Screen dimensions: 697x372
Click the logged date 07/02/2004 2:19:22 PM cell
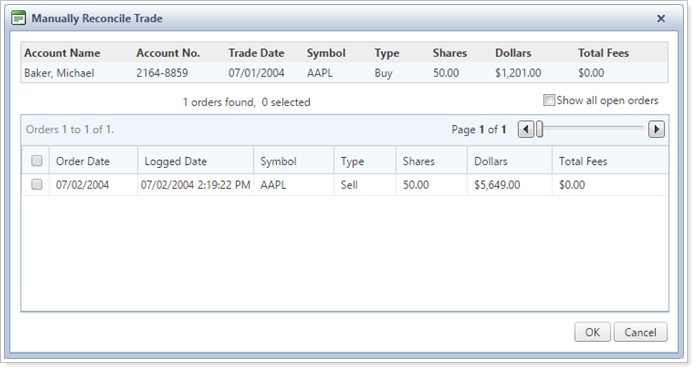pyautogui.click(x=196, y=184)
